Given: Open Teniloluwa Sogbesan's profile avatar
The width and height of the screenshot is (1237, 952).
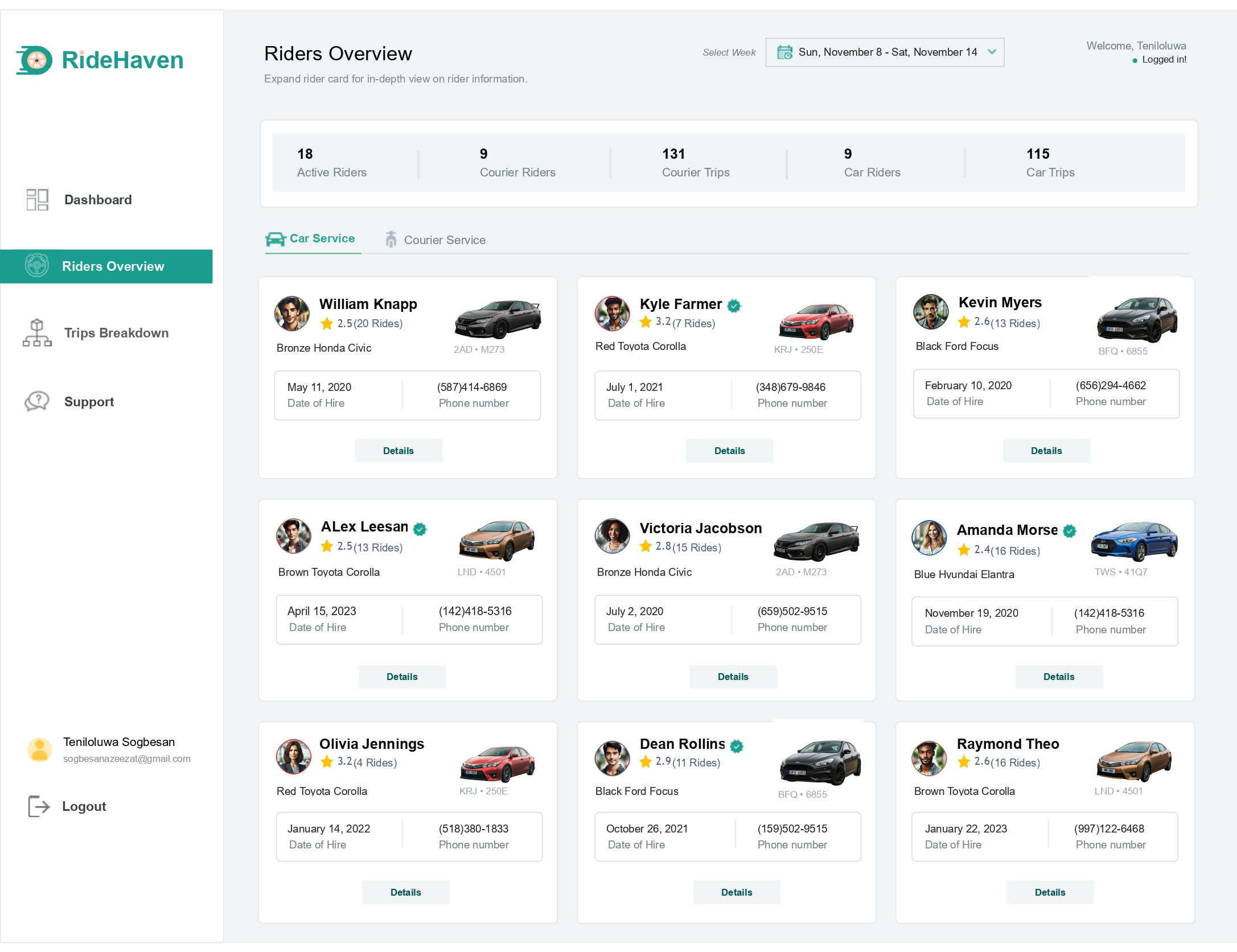Looking at the screenshot, I should click(40, 749).
